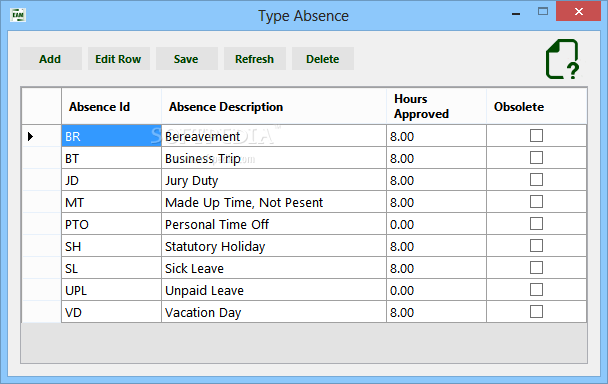Mark Jury Duty as obsolete

[536, 180]
